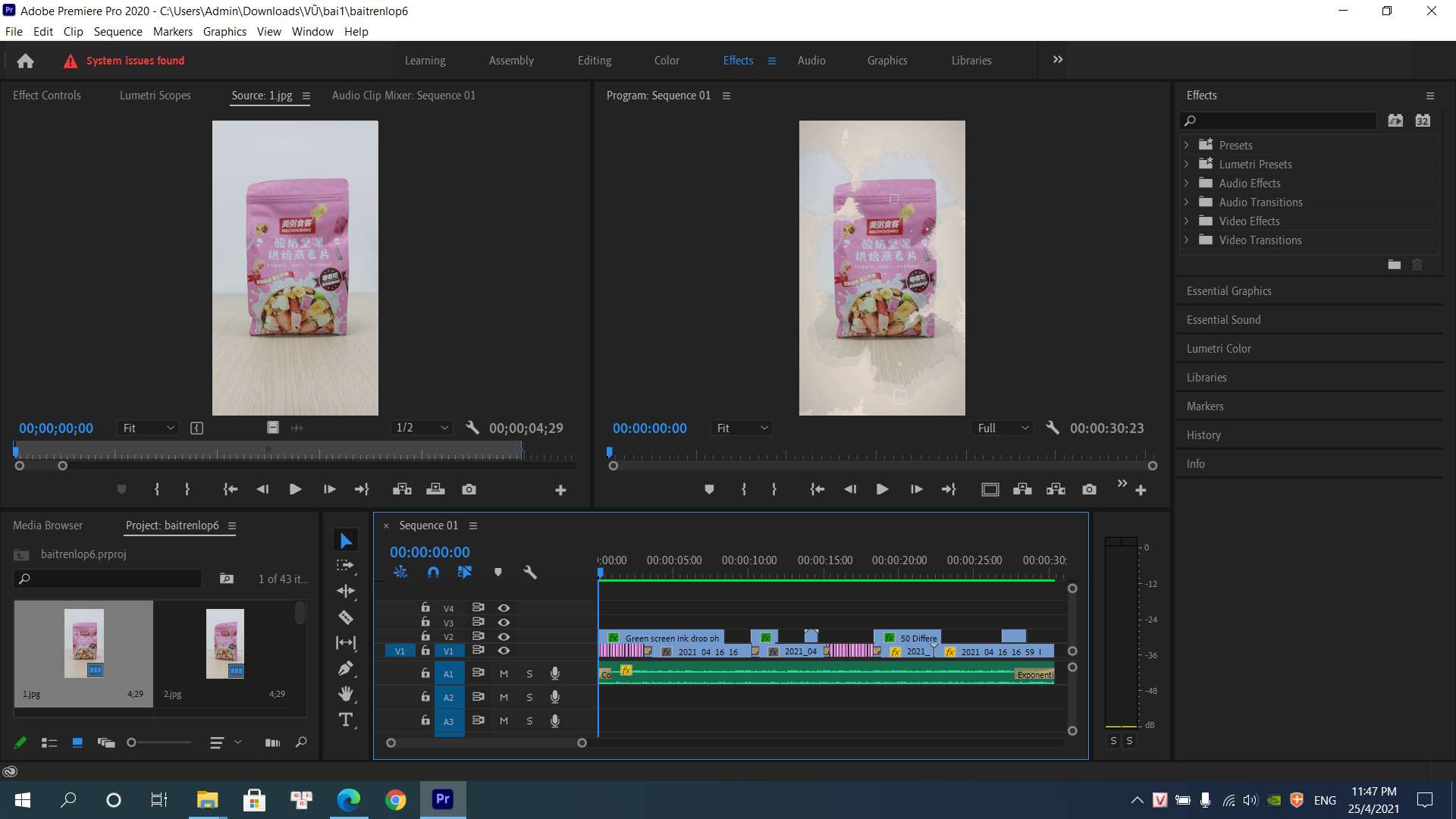
Task: Select the Selection tool arrow
Action: point(346,541)
